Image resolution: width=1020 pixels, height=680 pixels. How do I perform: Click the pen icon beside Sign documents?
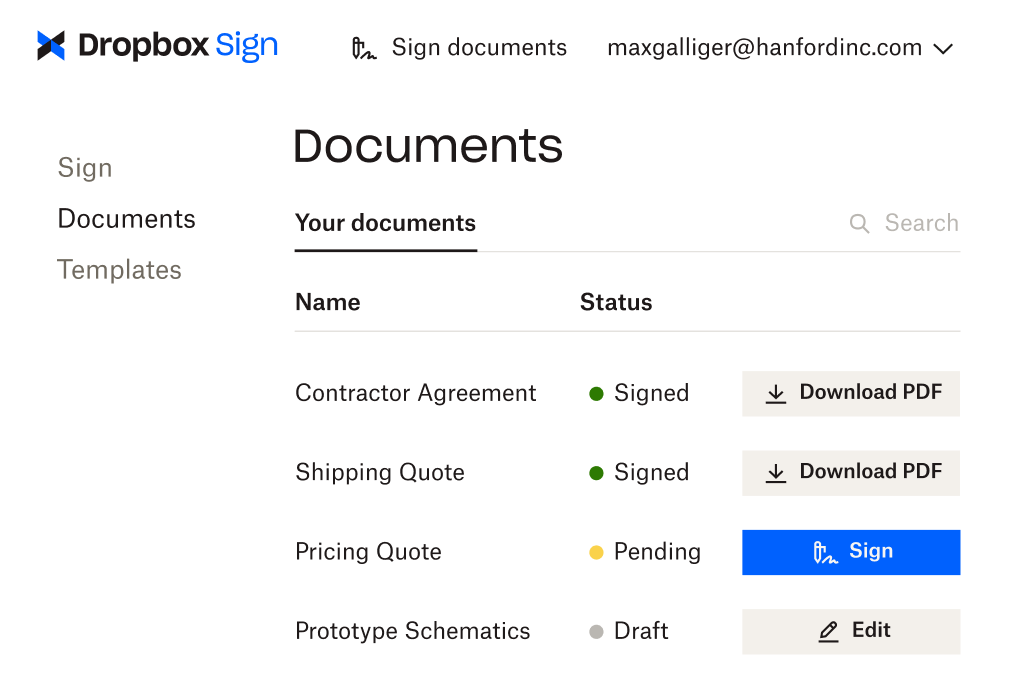pyautogui.click(x=363, y=46)
